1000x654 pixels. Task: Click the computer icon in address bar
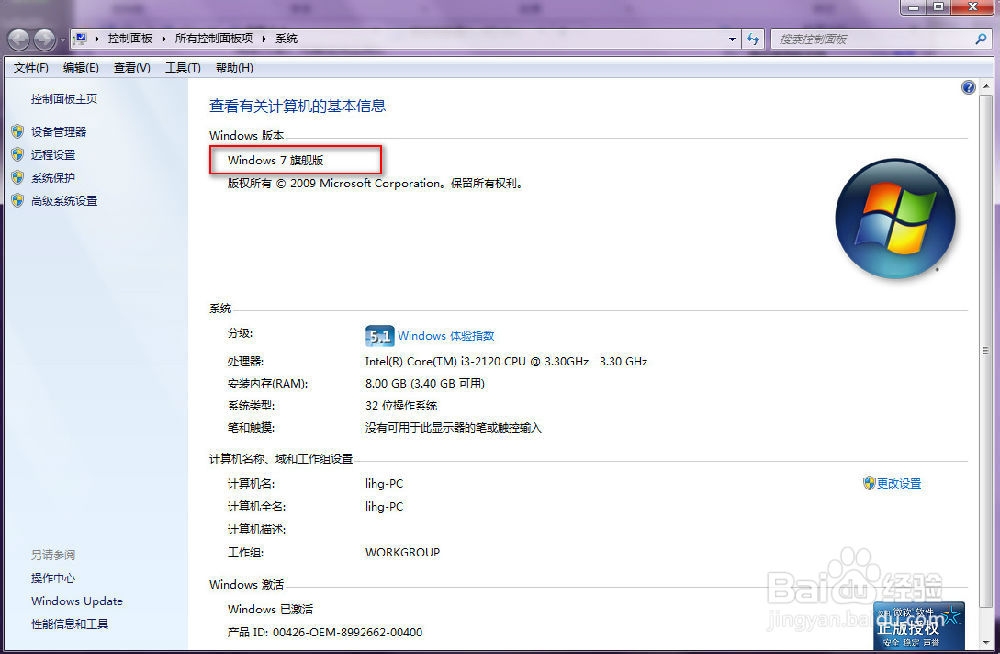(80, 39)
